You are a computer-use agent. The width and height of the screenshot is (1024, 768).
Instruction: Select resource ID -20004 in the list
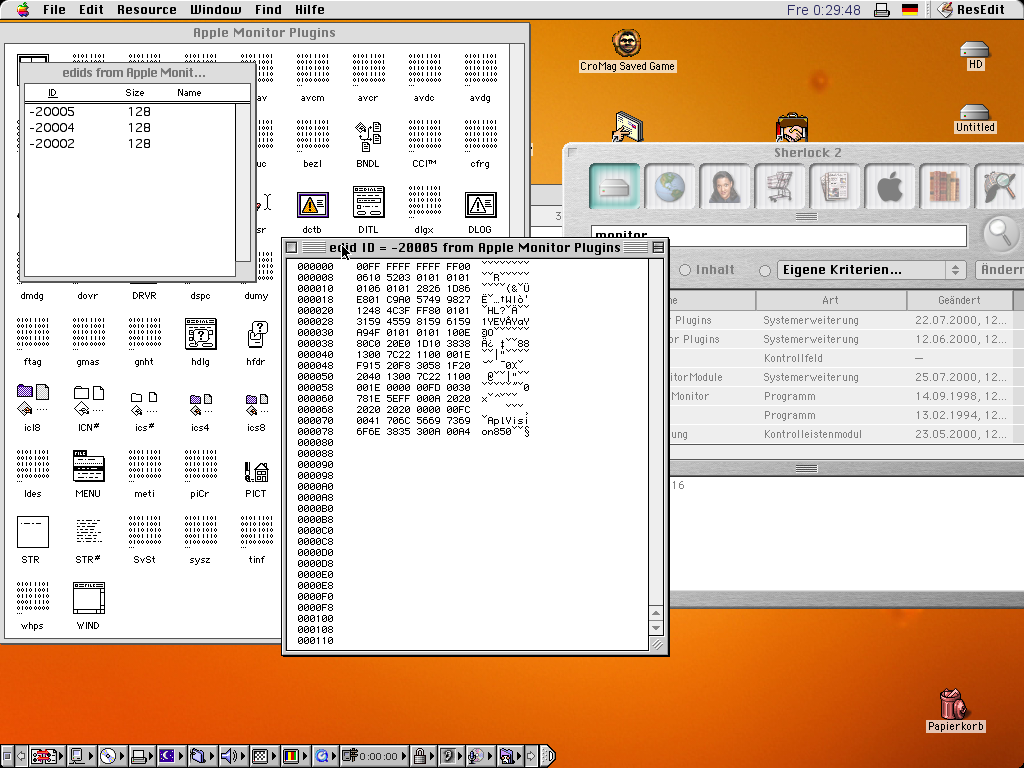coord(52,128)
